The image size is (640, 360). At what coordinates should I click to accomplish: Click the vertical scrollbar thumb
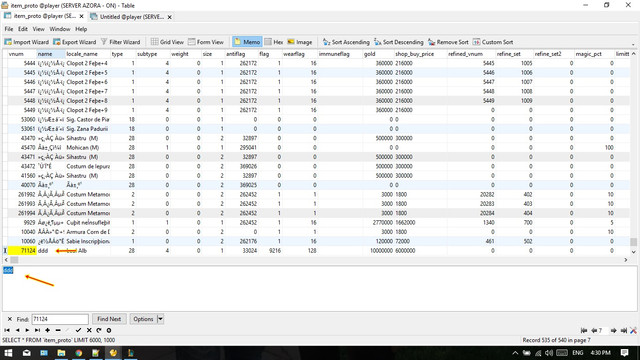coord(633,242)
